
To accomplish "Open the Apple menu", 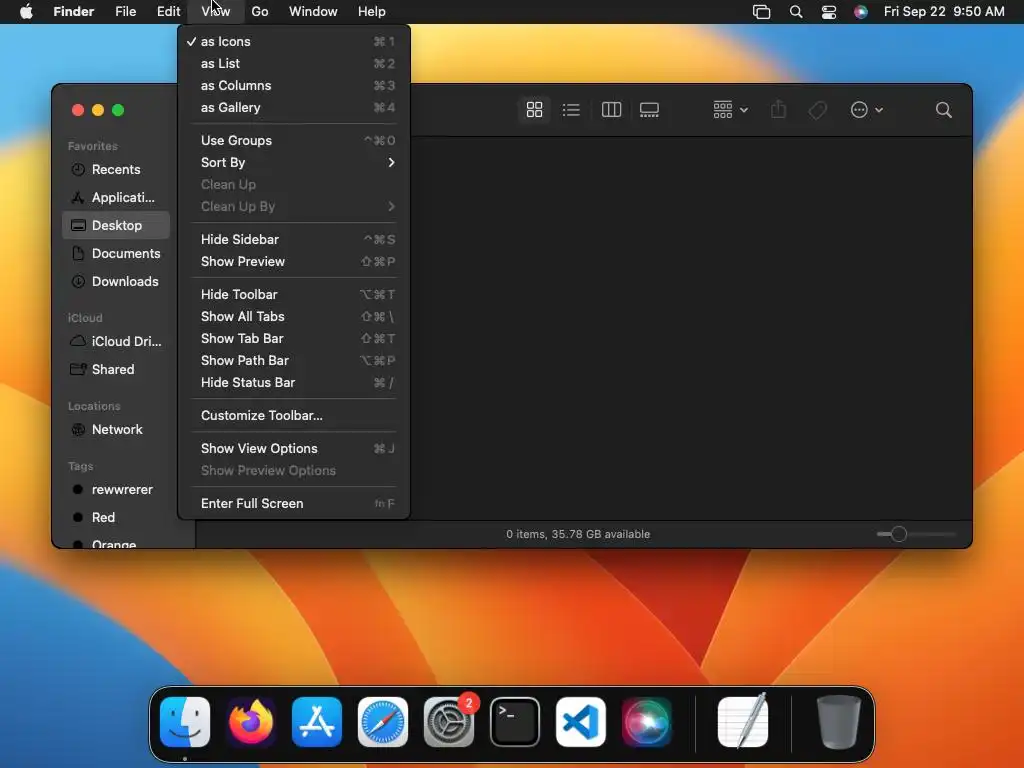I will pos(26,12).
